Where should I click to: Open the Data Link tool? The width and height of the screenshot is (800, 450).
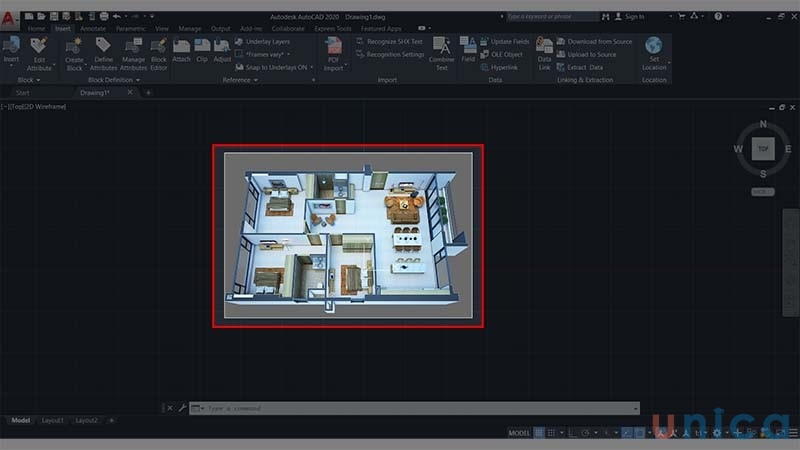pyautogui.click(x=544, y=47)
